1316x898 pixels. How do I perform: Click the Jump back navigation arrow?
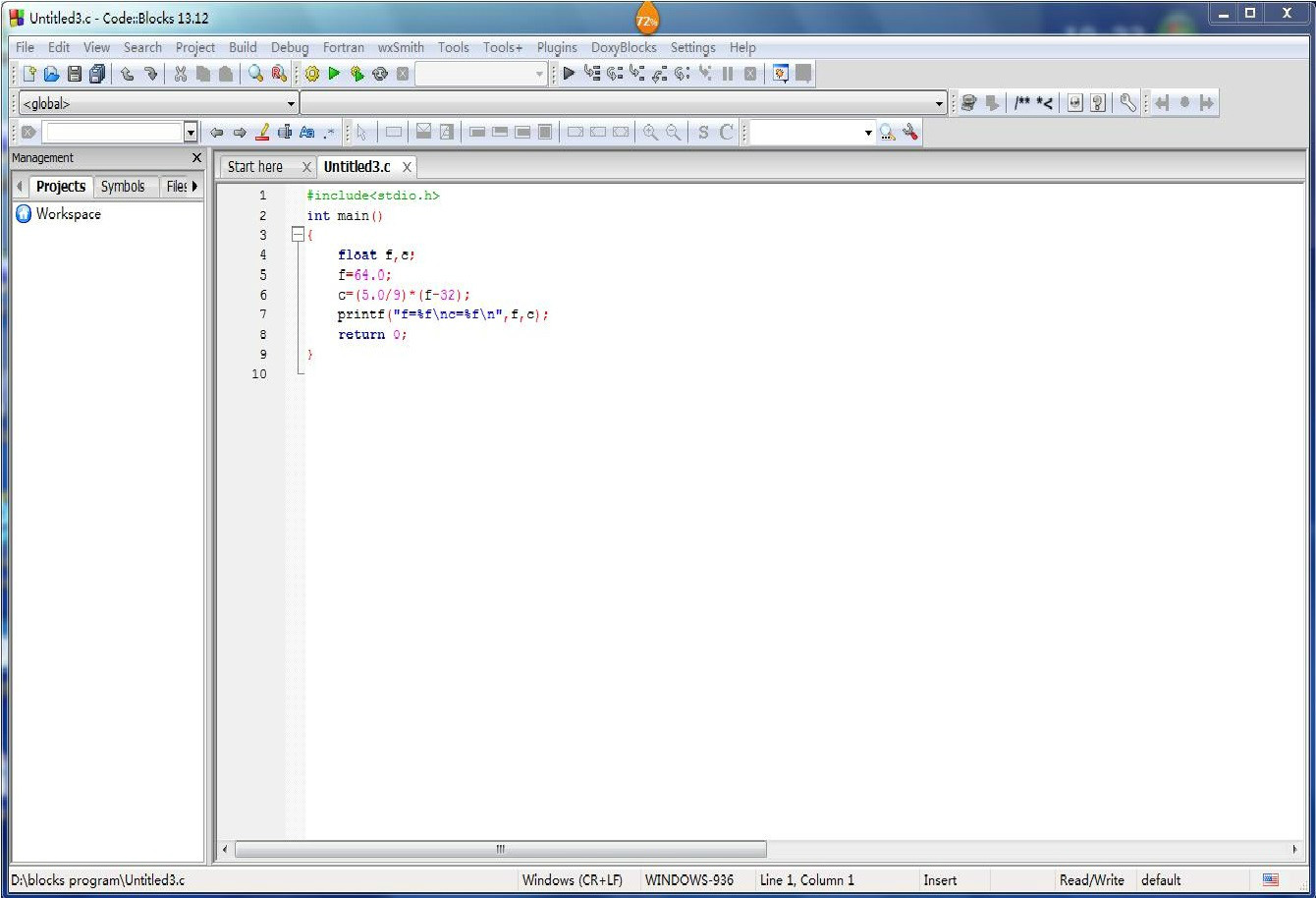click(1163, 103)
